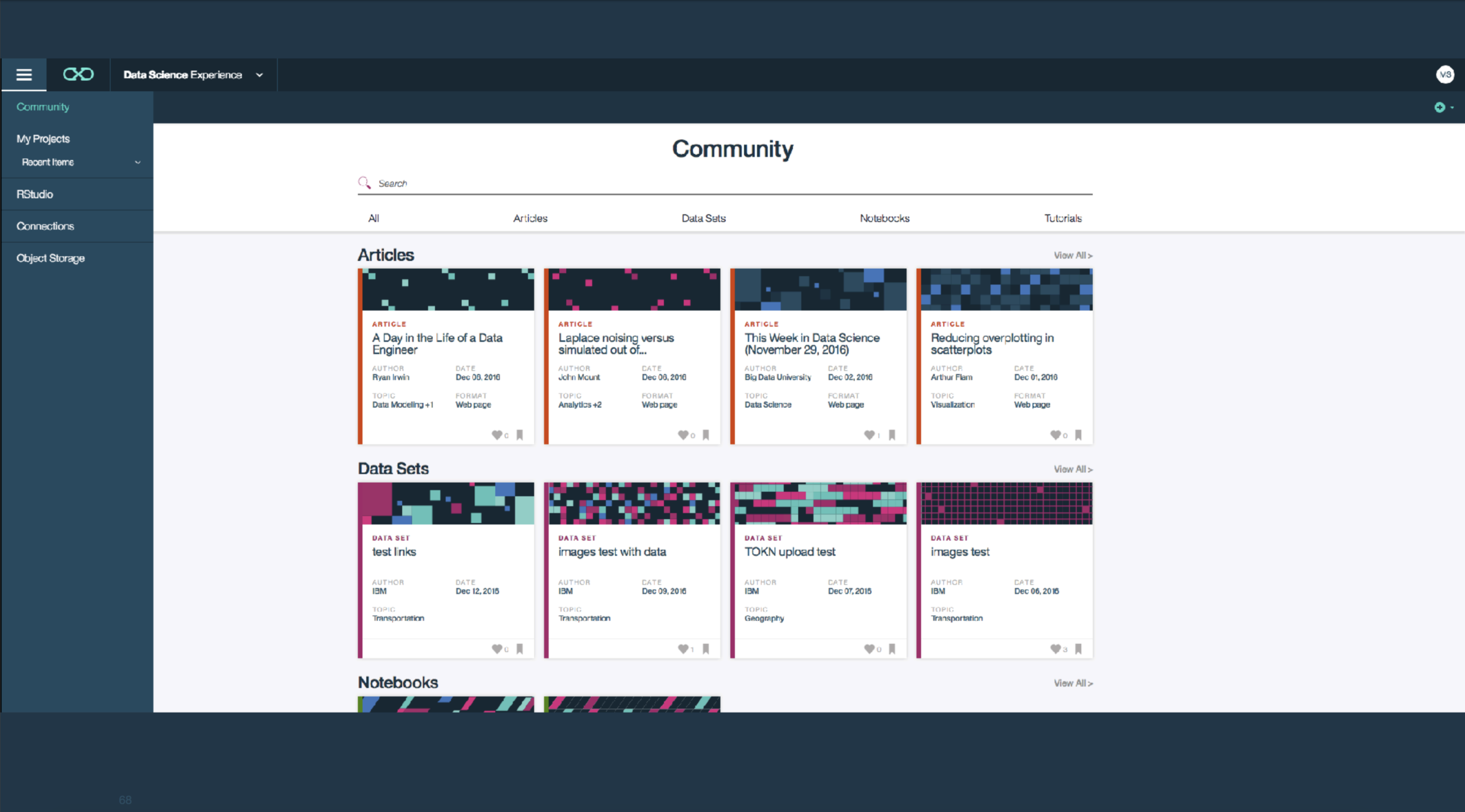Open the VS user avatar menu
This screenshot has height=812, width=1465.
pos(1445,74)
